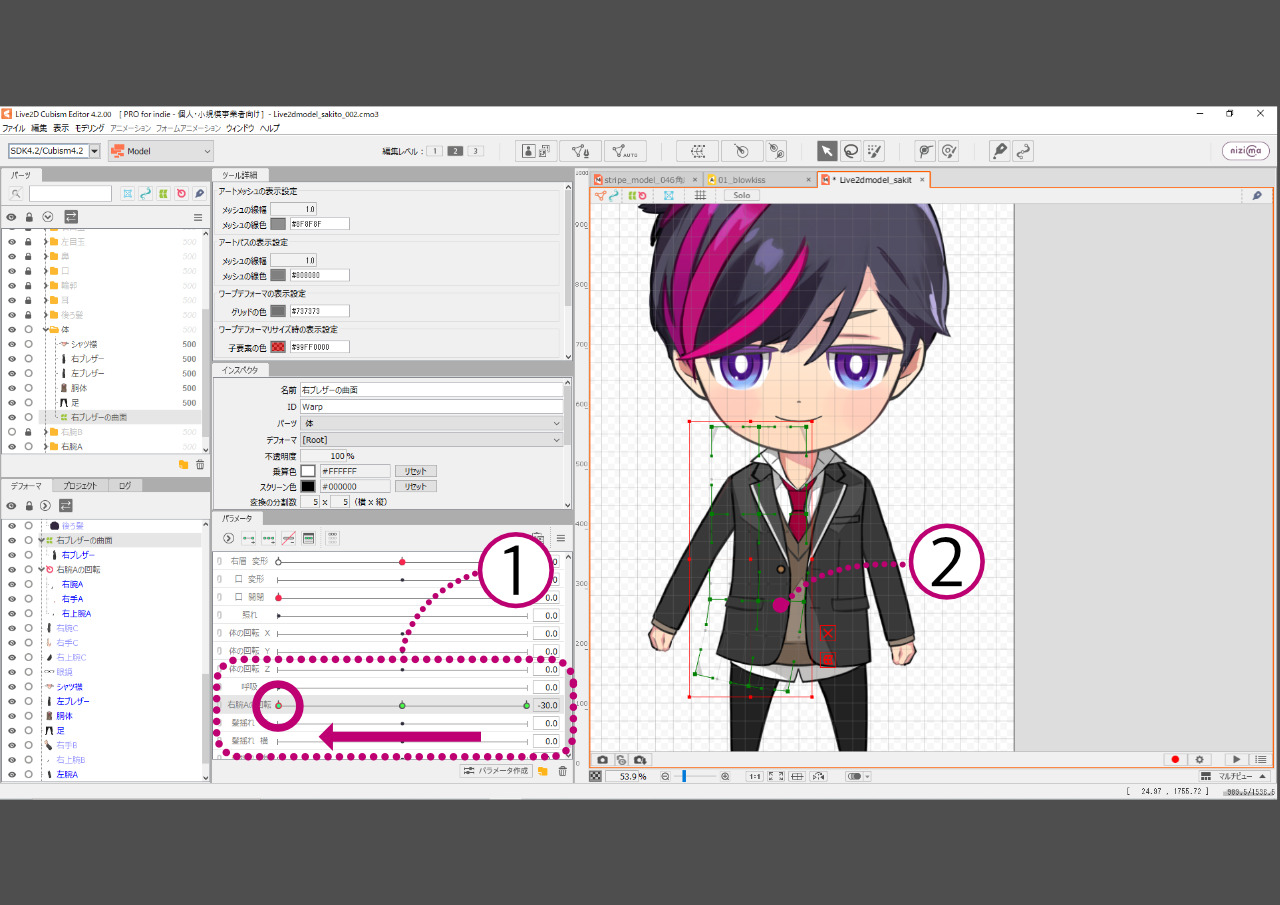Click 子要素の色 red color swatch
1280x905 pixels.
(278, 347)
